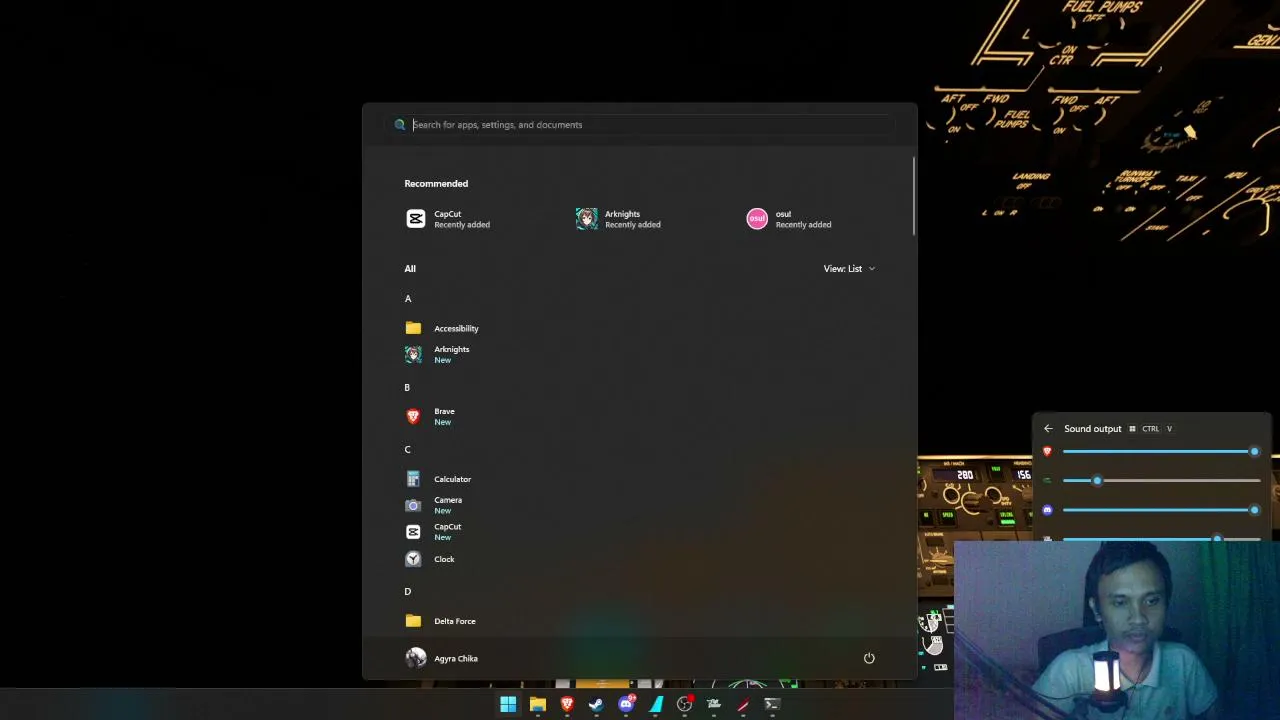1280x720 pixels.
Task: Mute Brave in the Sound output panel
Action: pyautogui.click(x=1047, y=452)
